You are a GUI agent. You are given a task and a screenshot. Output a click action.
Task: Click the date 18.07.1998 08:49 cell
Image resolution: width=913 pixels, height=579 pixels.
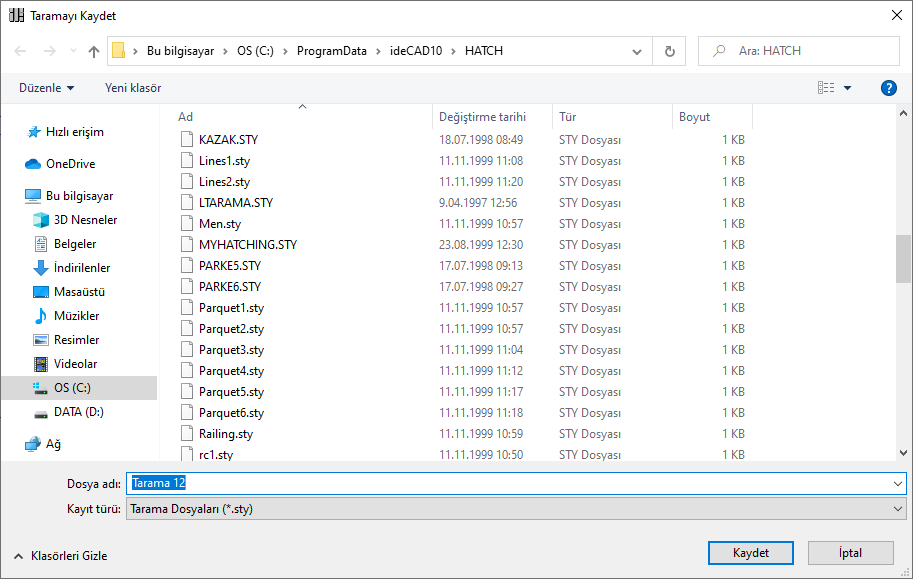(x=481, y=140)
